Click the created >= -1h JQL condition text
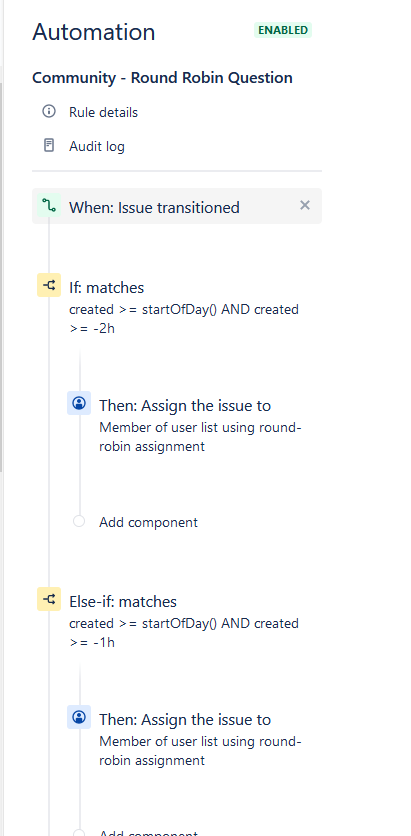Image resolution: width=411 pixels, height=836 pixels. pyautogui.click(x=184, y=633)
